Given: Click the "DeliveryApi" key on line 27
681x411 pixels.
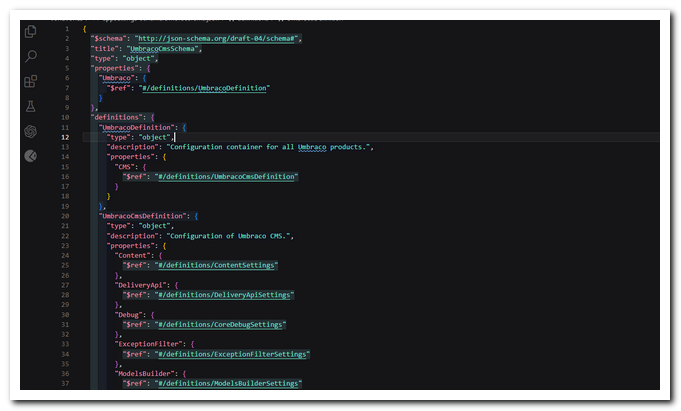Looking at the screenshot, I should tap(141, 285).
